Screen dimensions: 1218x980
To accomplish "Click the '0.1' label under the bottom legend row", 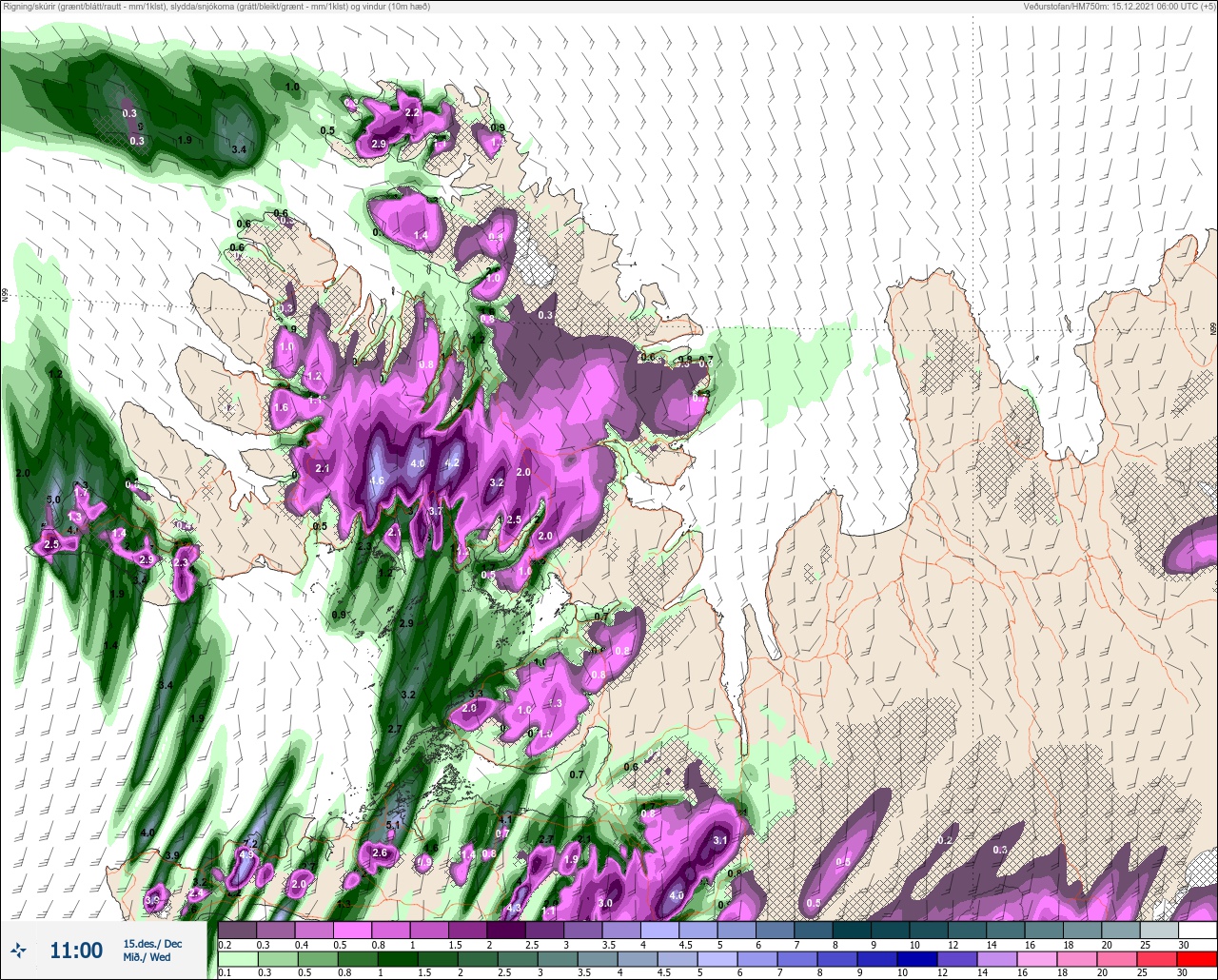I will click(225, 973).
